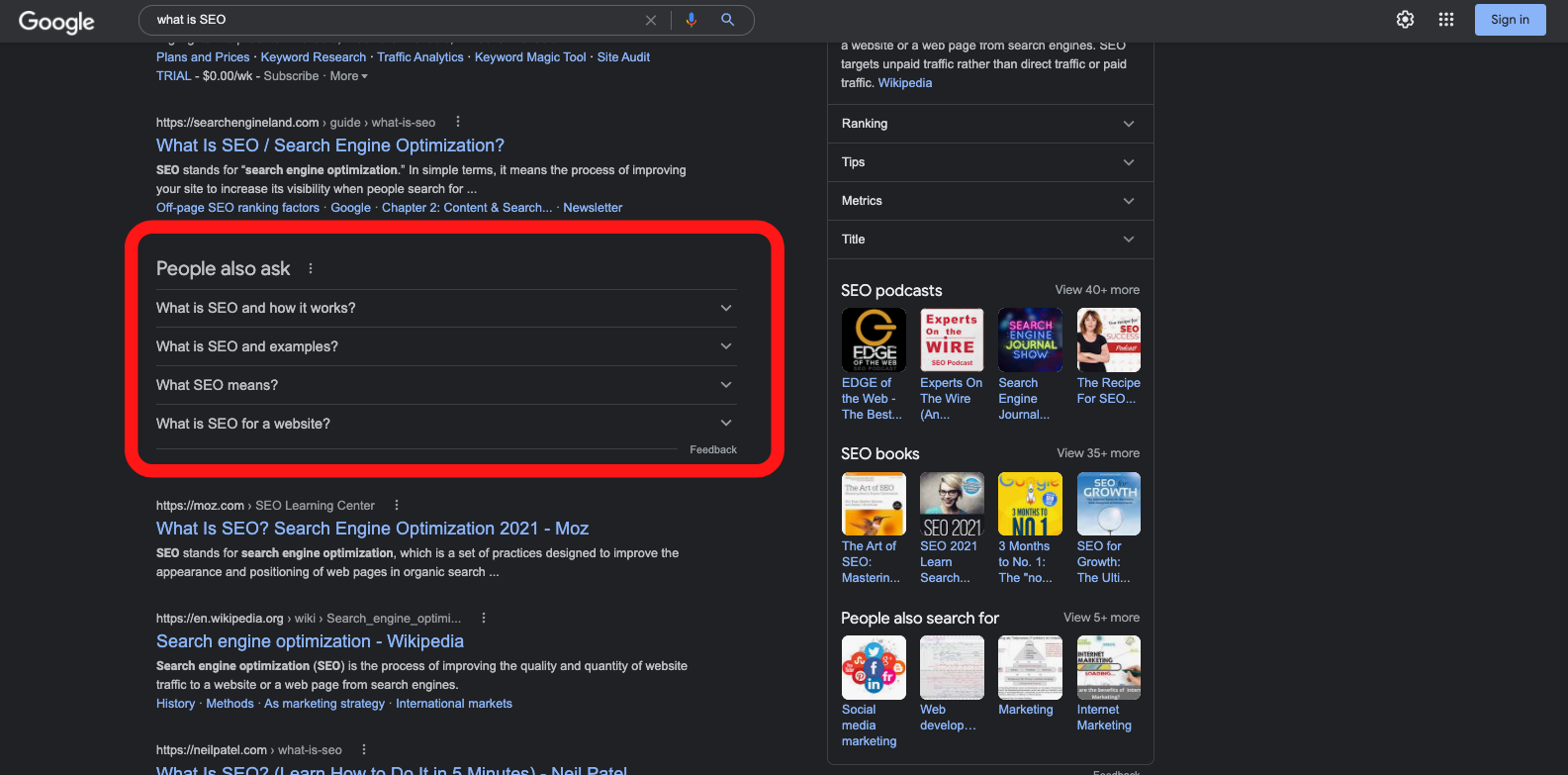This screenshot has width=1568, height=775.
Task: Open the Methods sitelink under Wikipedia
Action: tap(231, 704)
